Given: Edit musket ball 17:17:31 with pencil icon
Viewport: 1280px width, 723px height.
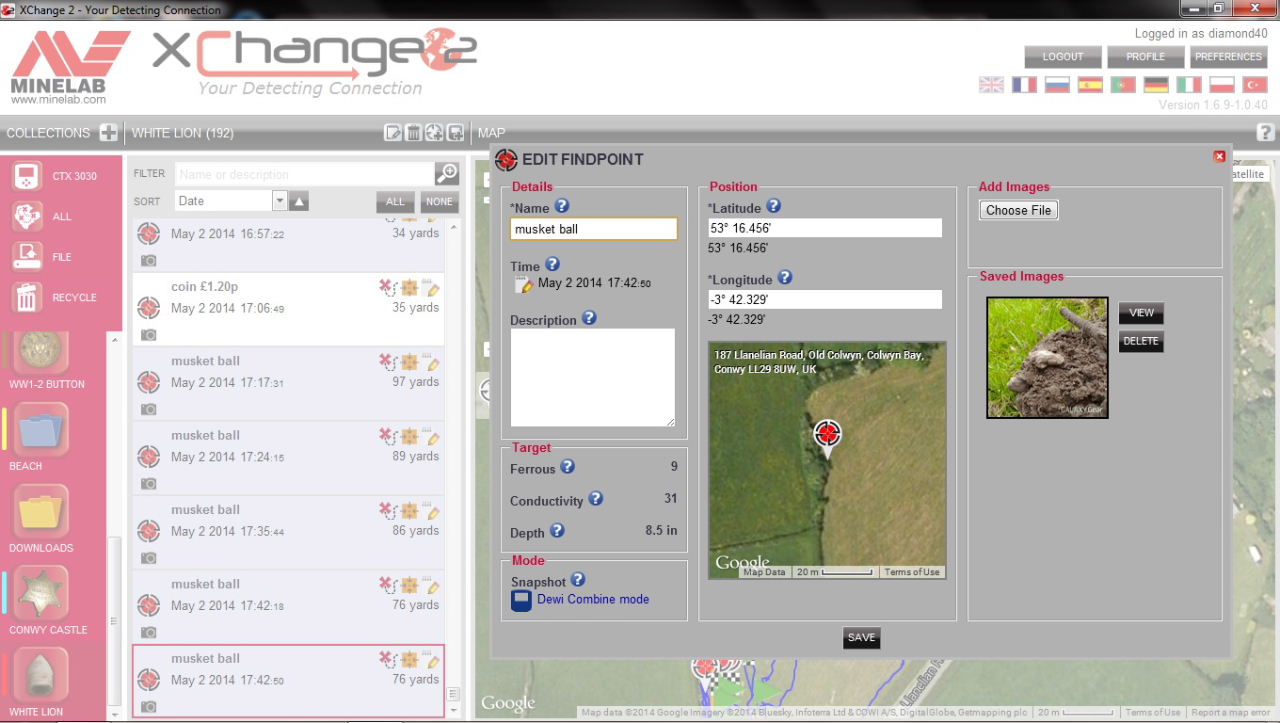Looking at the screenshot, I should [433, 363].
